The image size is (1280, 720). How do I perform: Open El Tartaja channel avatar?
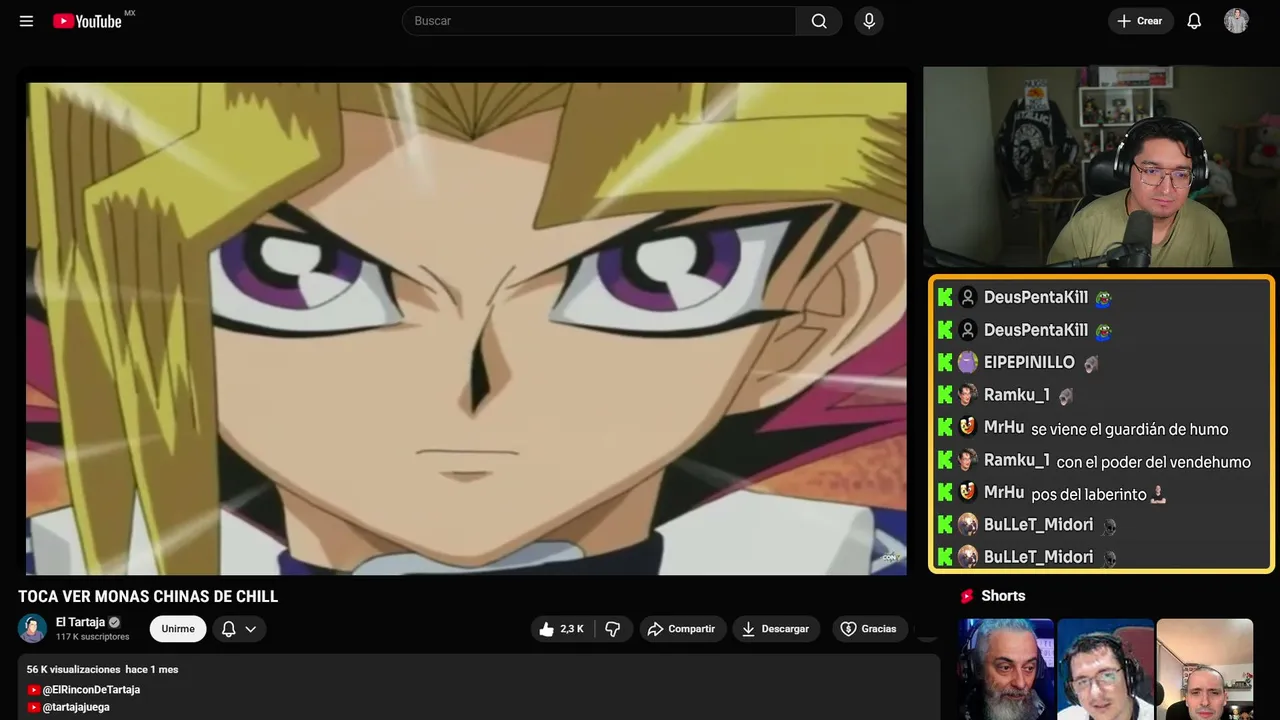[x=33, y=628]
